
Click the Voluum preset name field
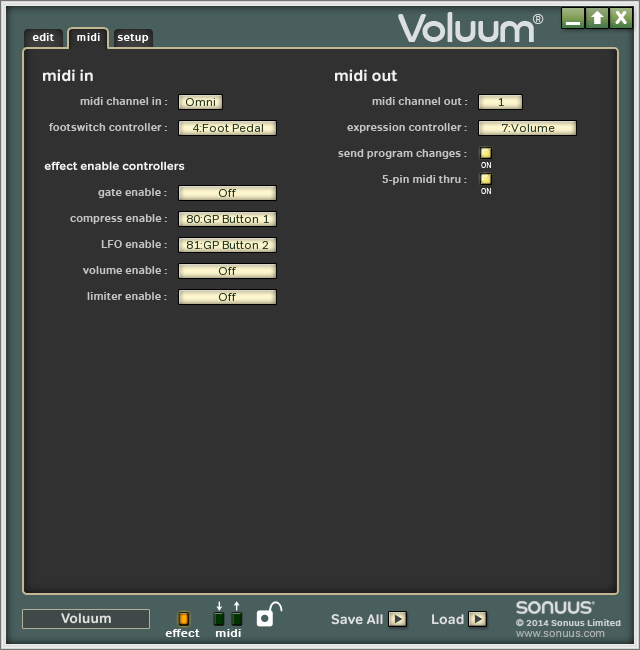86,619
